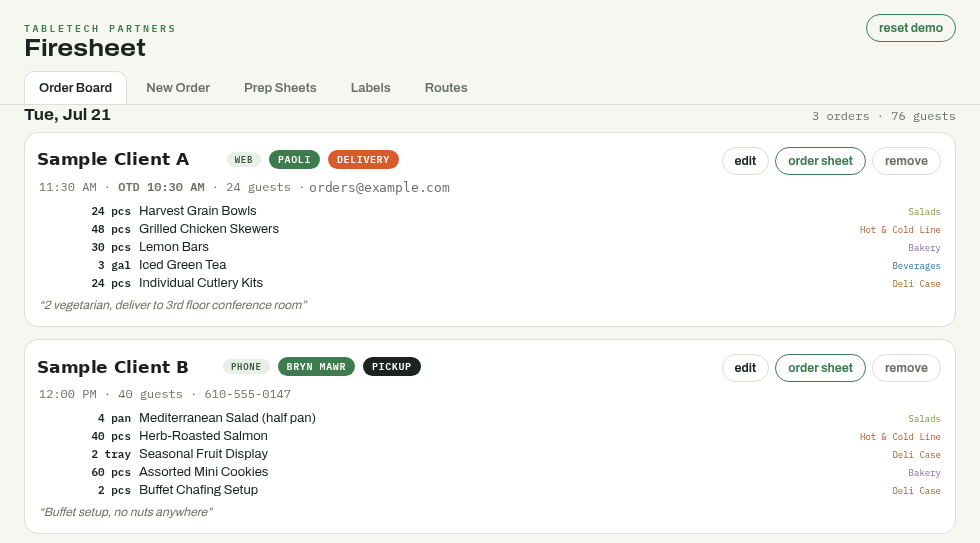Select the Iced Green Tea item
This screenshot has height=543, width=980.
(x=182, y=266)
